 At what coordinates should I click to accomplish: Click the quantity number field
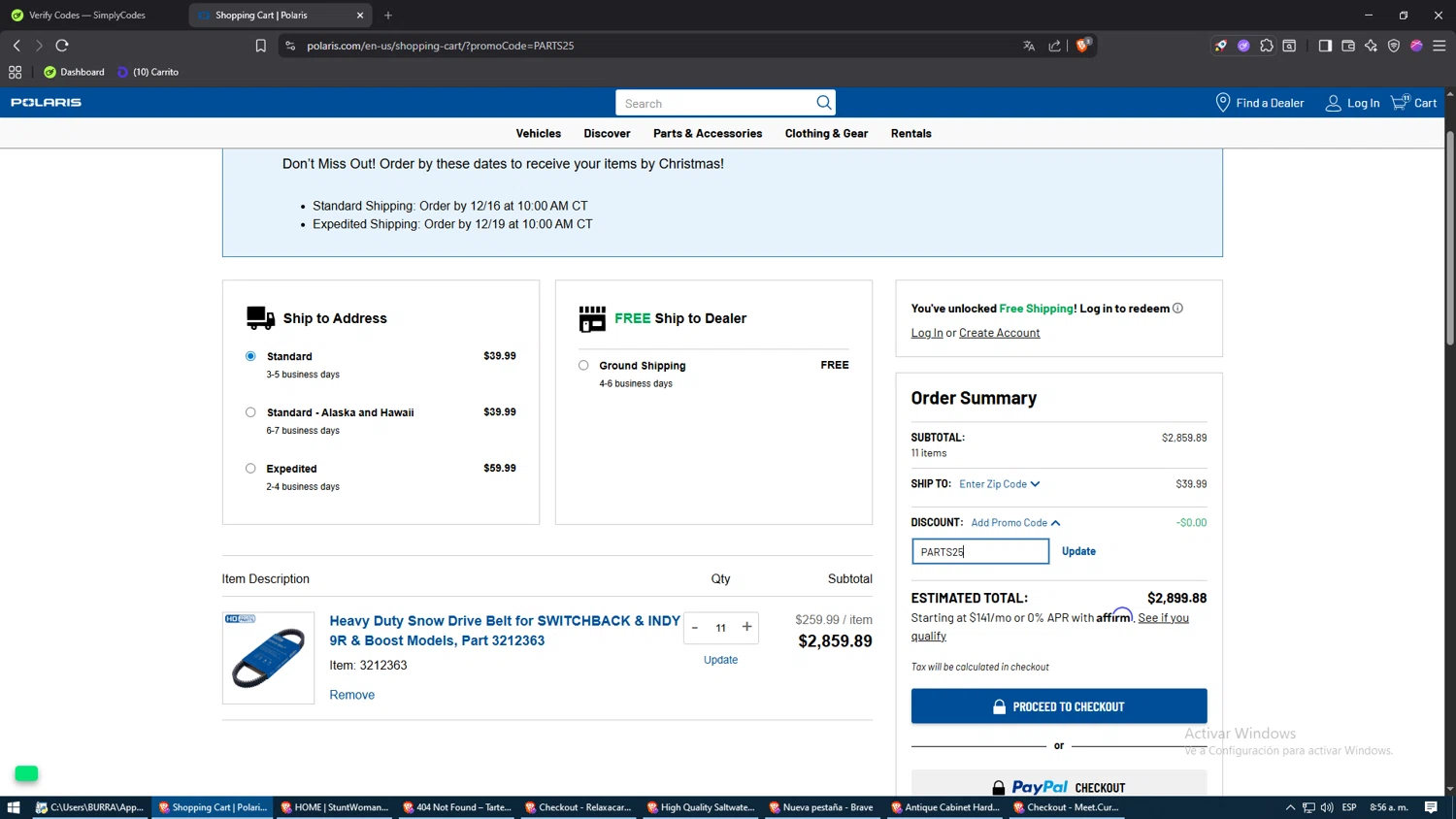720,628
